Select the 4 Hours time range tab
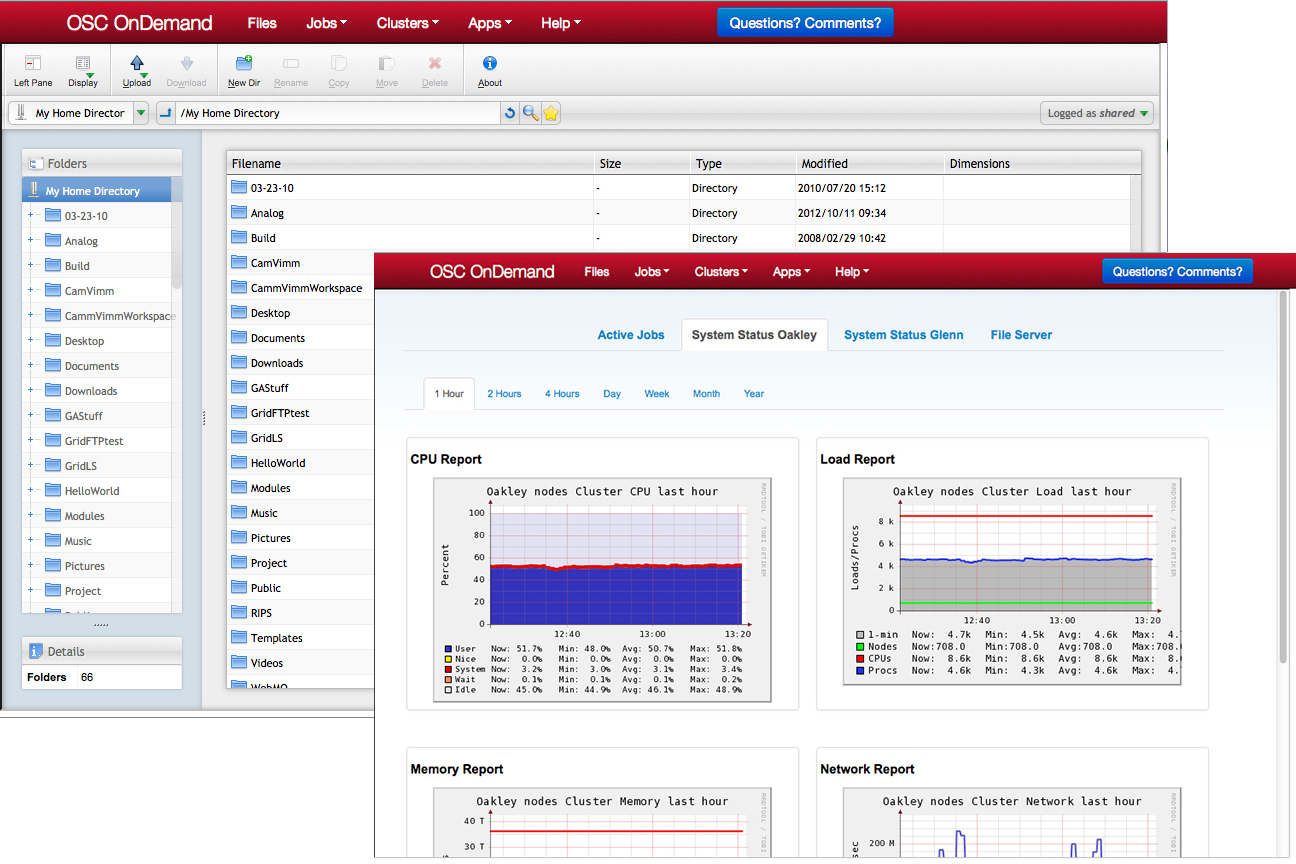 pyautogui.click(x=562, y=394)
